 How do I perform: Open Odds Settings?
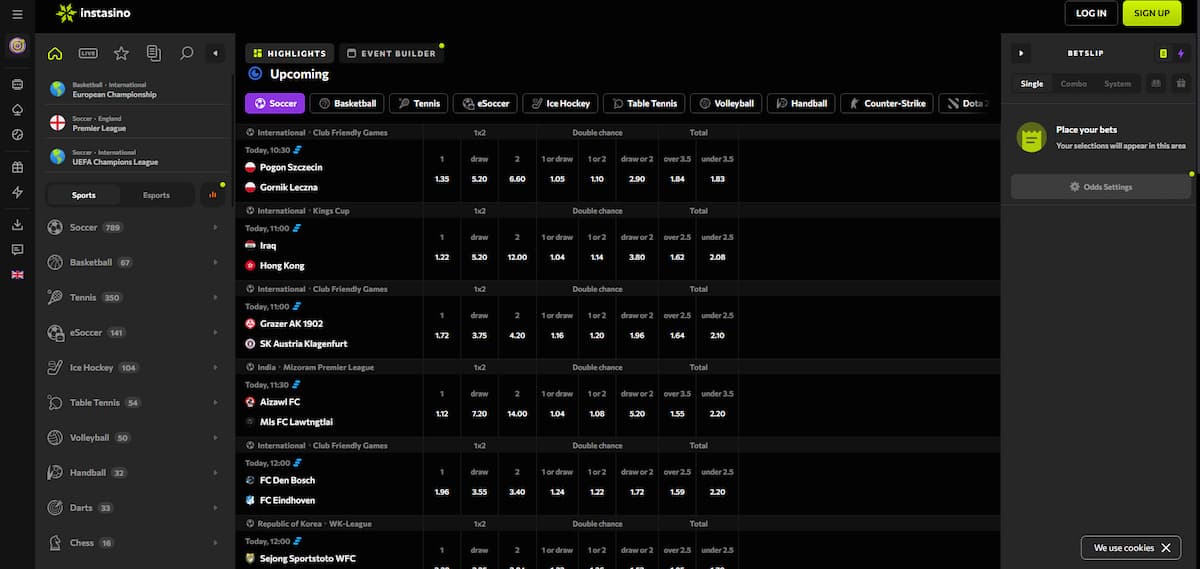tap(1100, 186)
